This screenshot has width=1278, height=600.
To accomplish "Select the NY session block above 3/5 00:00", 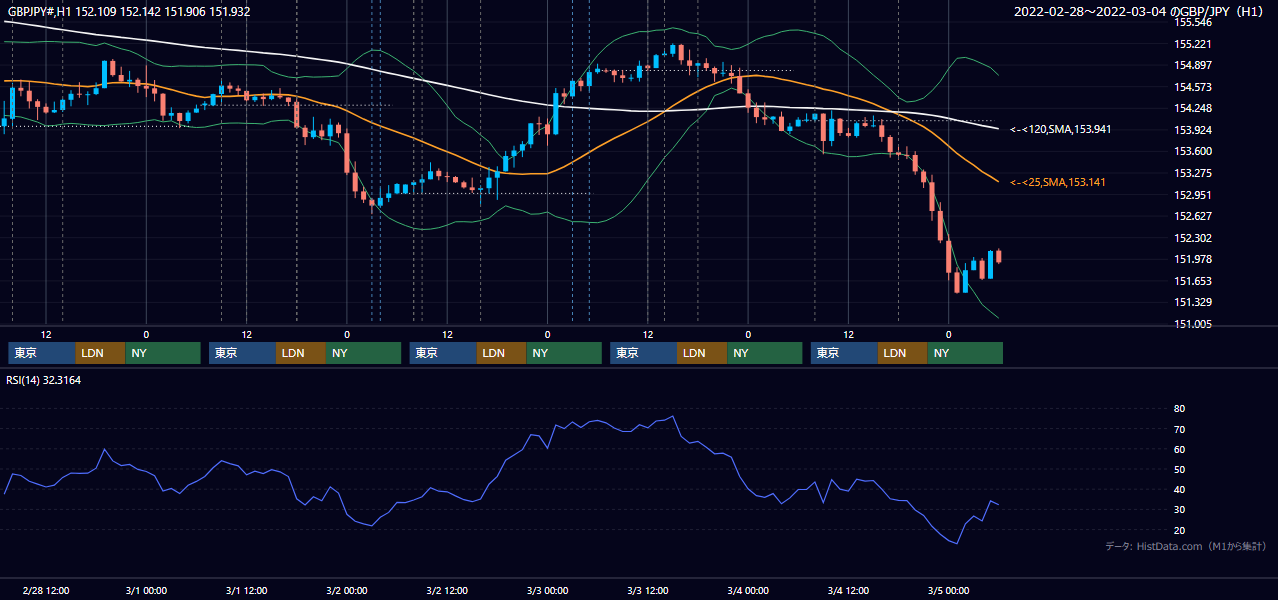I will tap(965, 353).
